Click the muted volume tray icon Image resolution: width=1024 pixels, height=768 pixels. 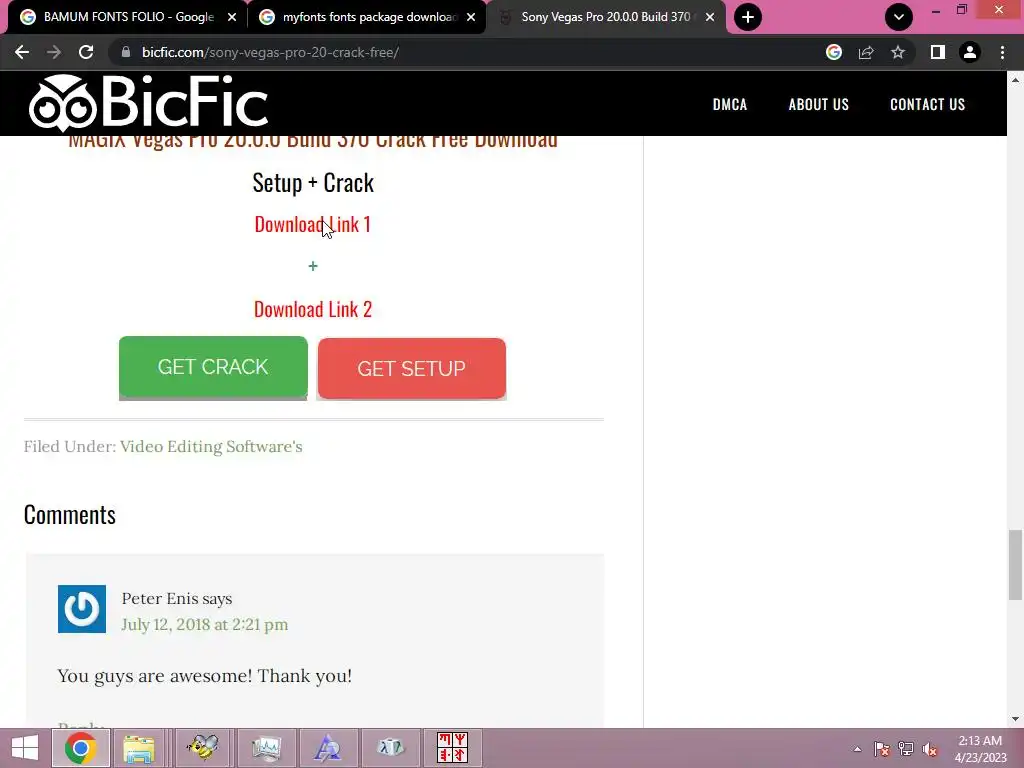tap(930, 749)
